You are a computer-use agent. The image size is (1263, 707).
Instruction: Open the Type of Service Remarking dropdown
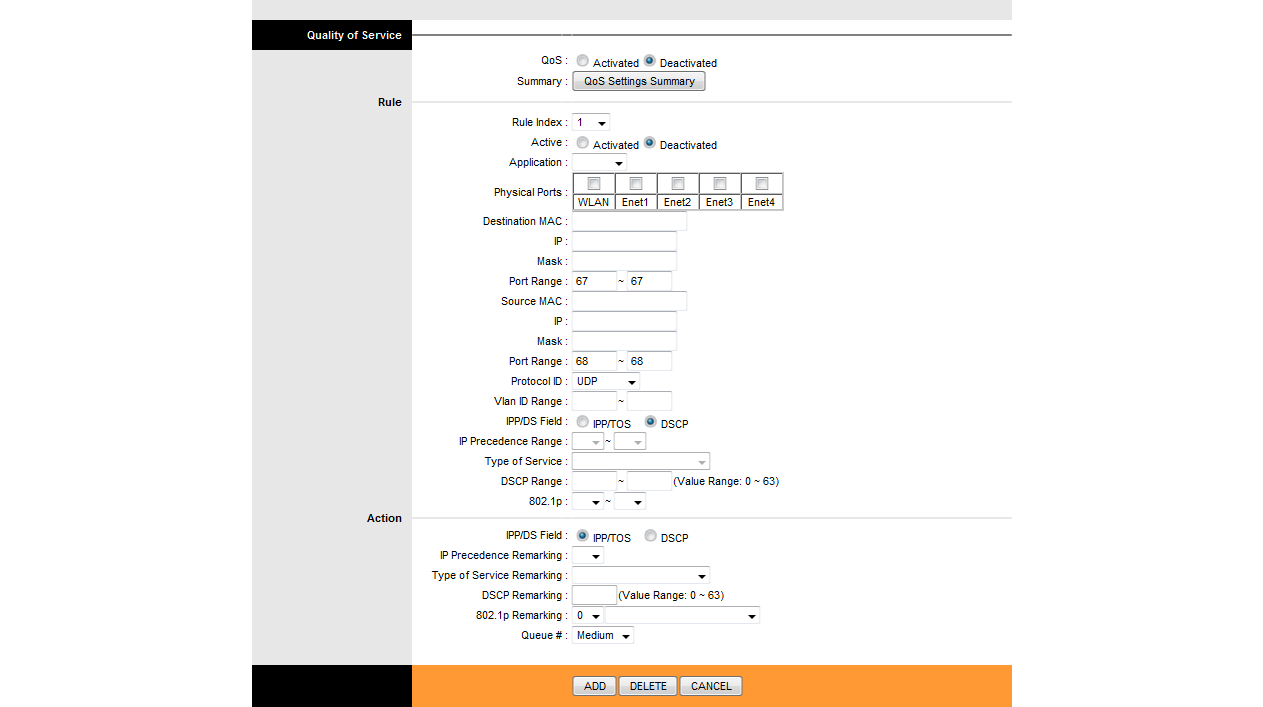(x=641, y=575)
